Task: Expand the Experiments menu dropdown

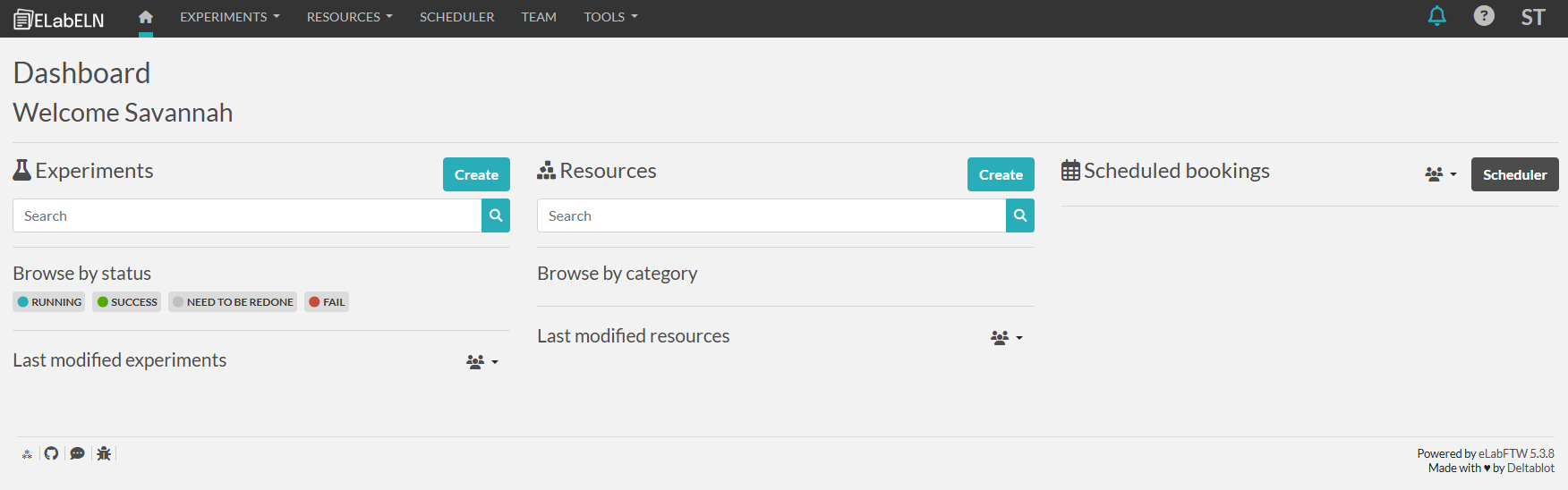Action: coord(229,17)
